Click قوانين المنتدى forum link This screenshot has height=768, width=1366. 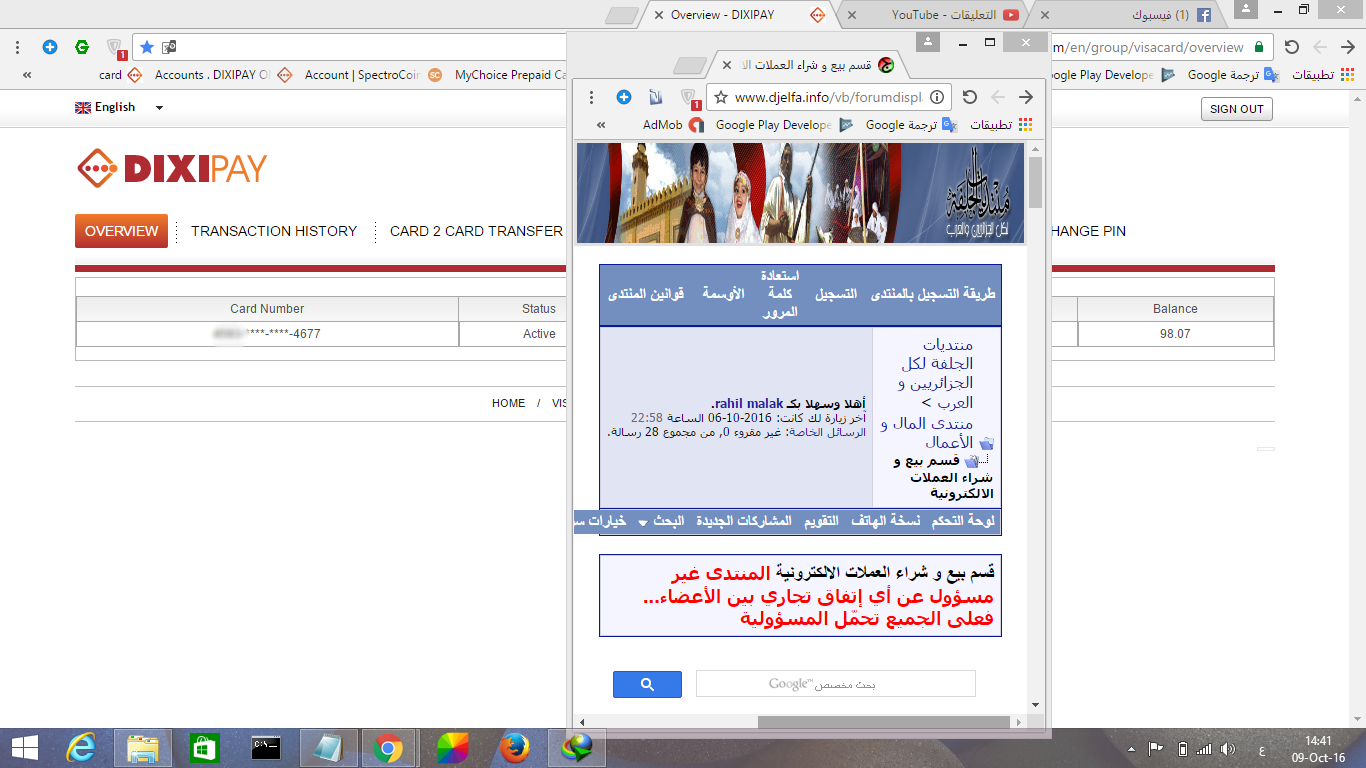pyautogui.click(x=645, y=294)
